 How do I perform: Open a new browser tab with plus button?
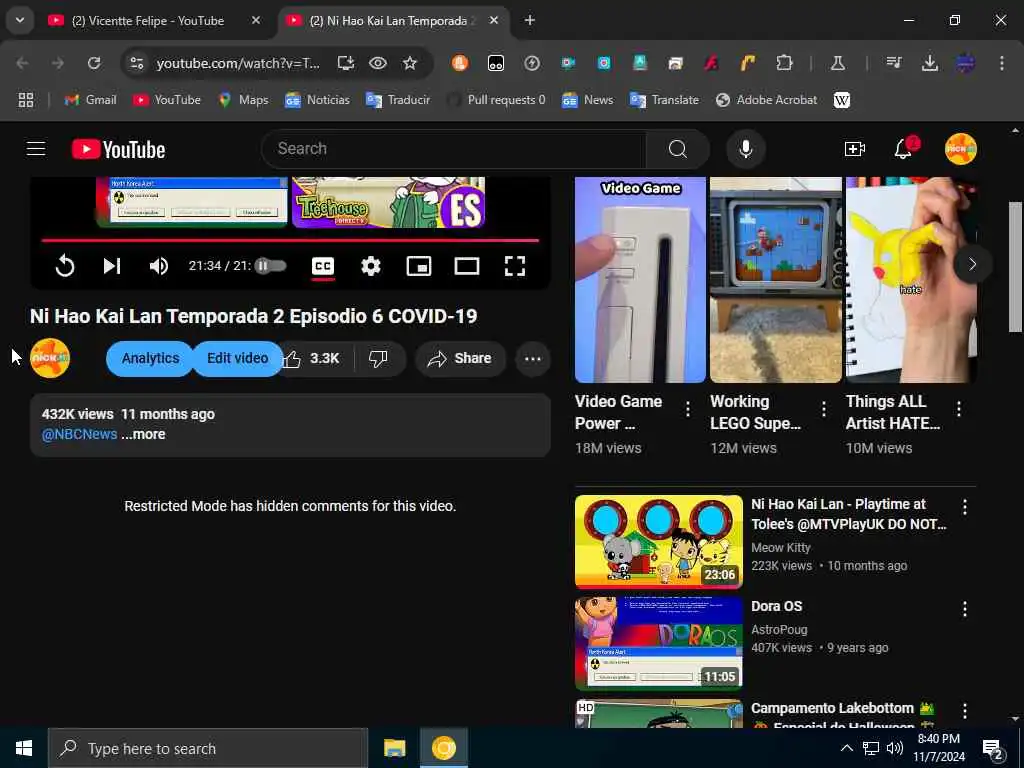(x=530, y=21)
